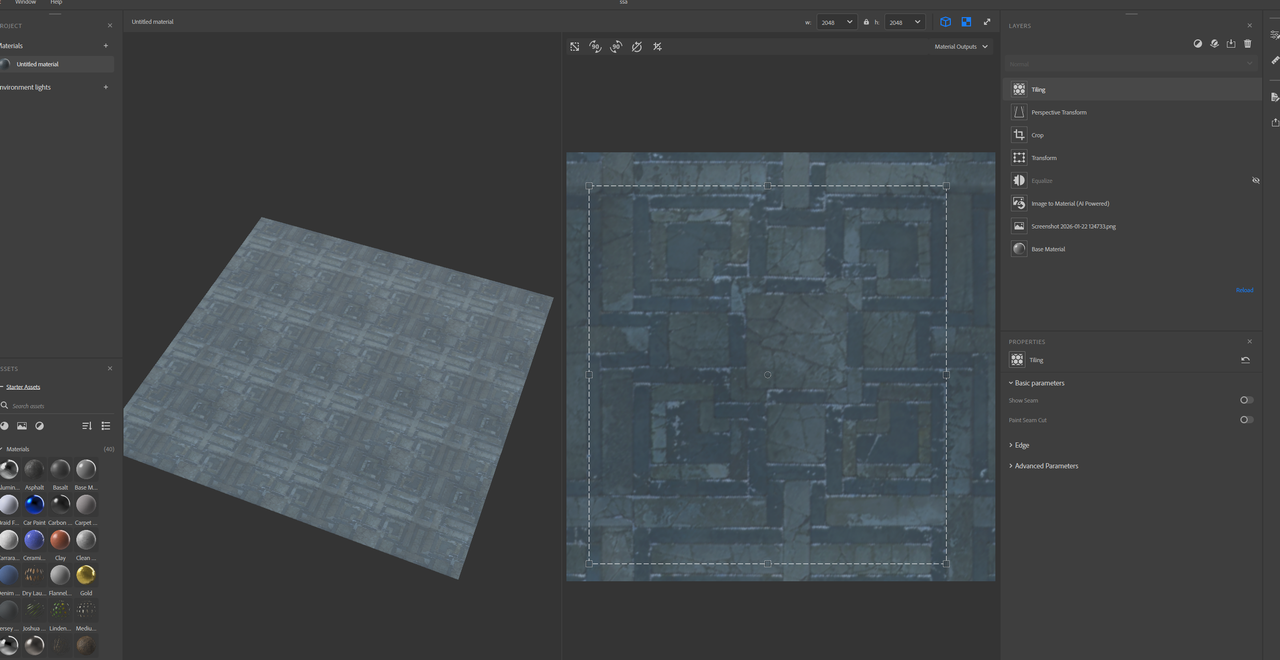
Task: Expand the Advanced Parameters section
Action: (x=1045, y=466)
